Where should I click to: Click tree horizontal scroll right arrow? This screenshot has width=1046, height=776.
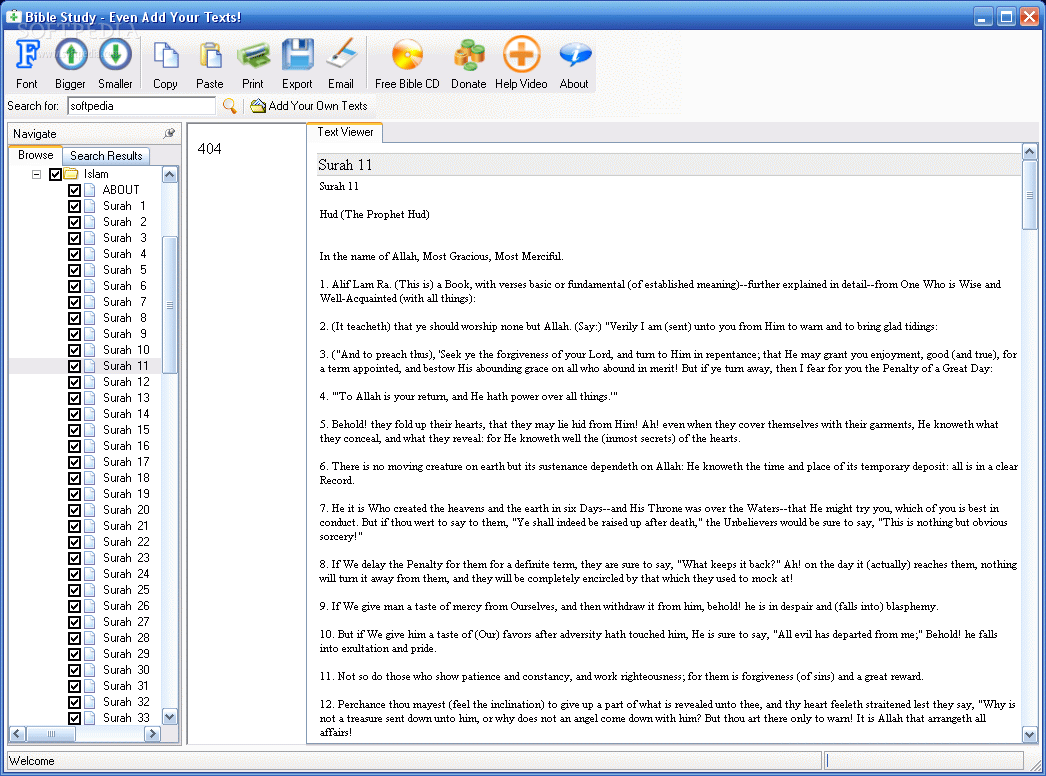pyautogui.click(x=152, y=734)
